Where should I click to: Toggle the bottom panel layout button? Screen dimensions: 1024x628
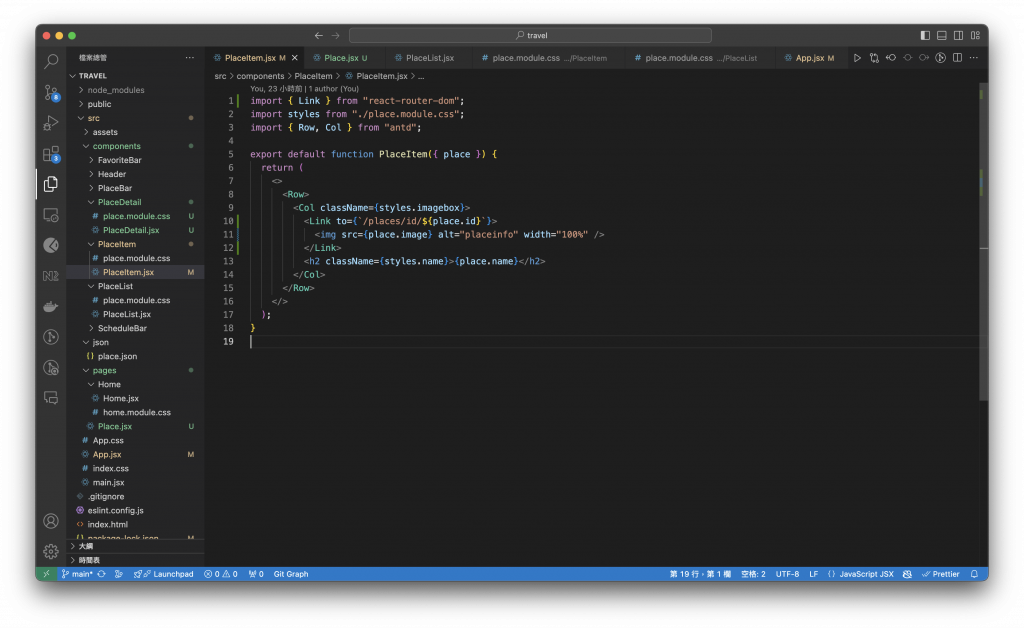pos(941,35)
